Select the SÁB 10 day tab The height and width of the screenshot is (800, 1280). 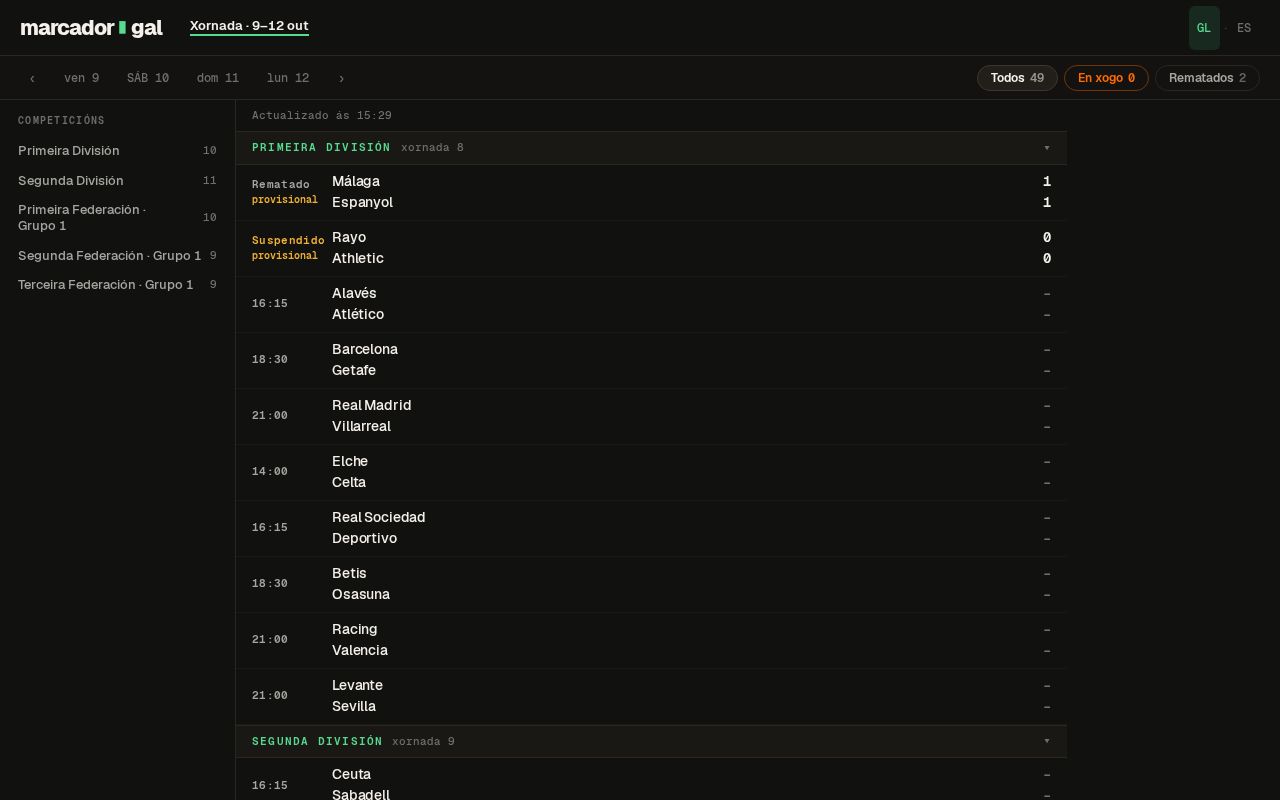(x=148, y=78)
